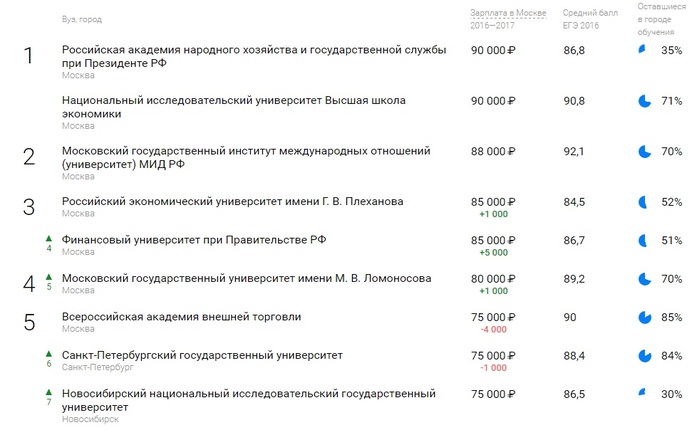Click green up arrow above rank 6

tap(47, 352)
